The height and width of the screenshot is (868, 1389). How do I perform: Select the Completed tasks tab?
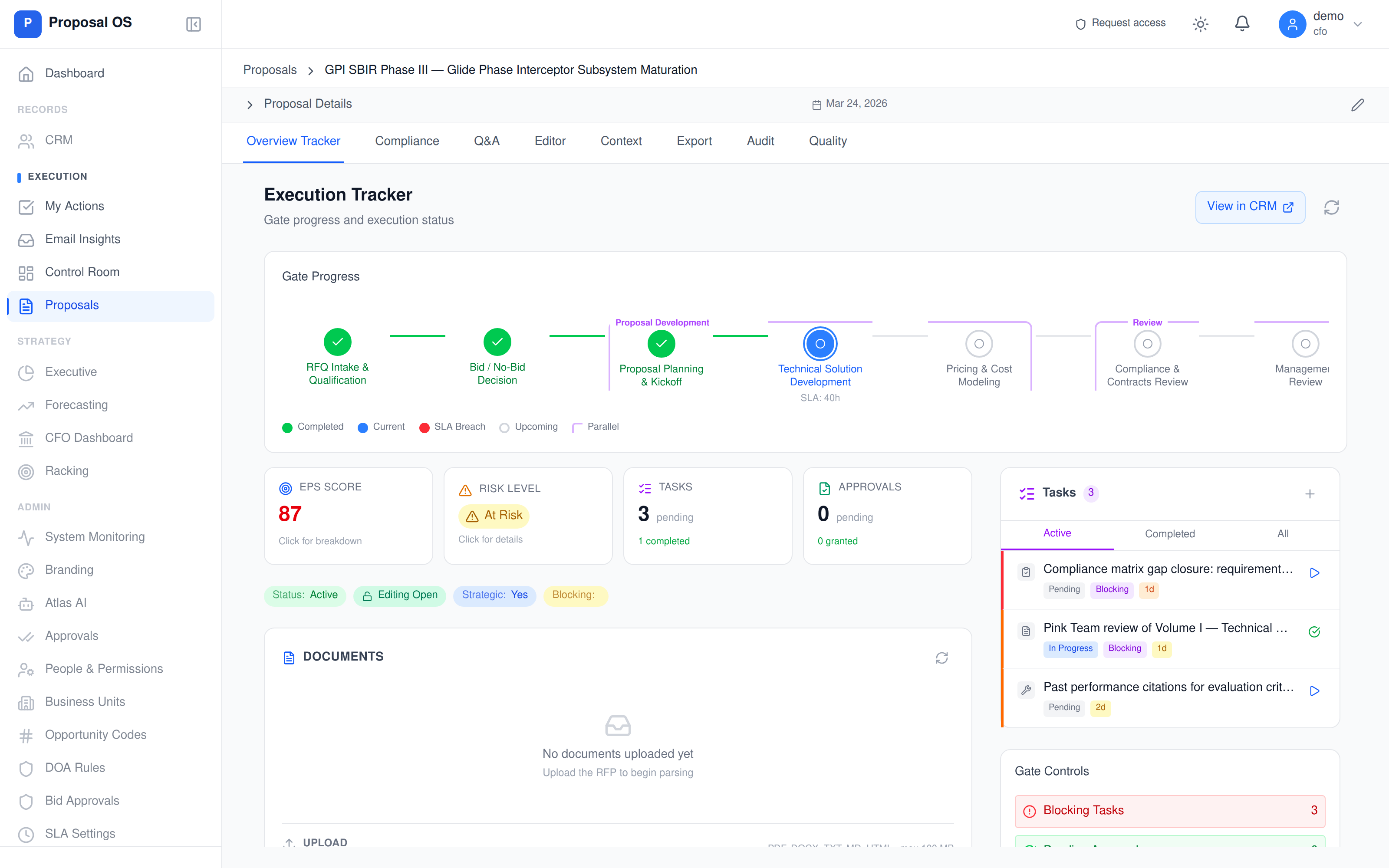pyautogui.click(x=1170, y=533)
